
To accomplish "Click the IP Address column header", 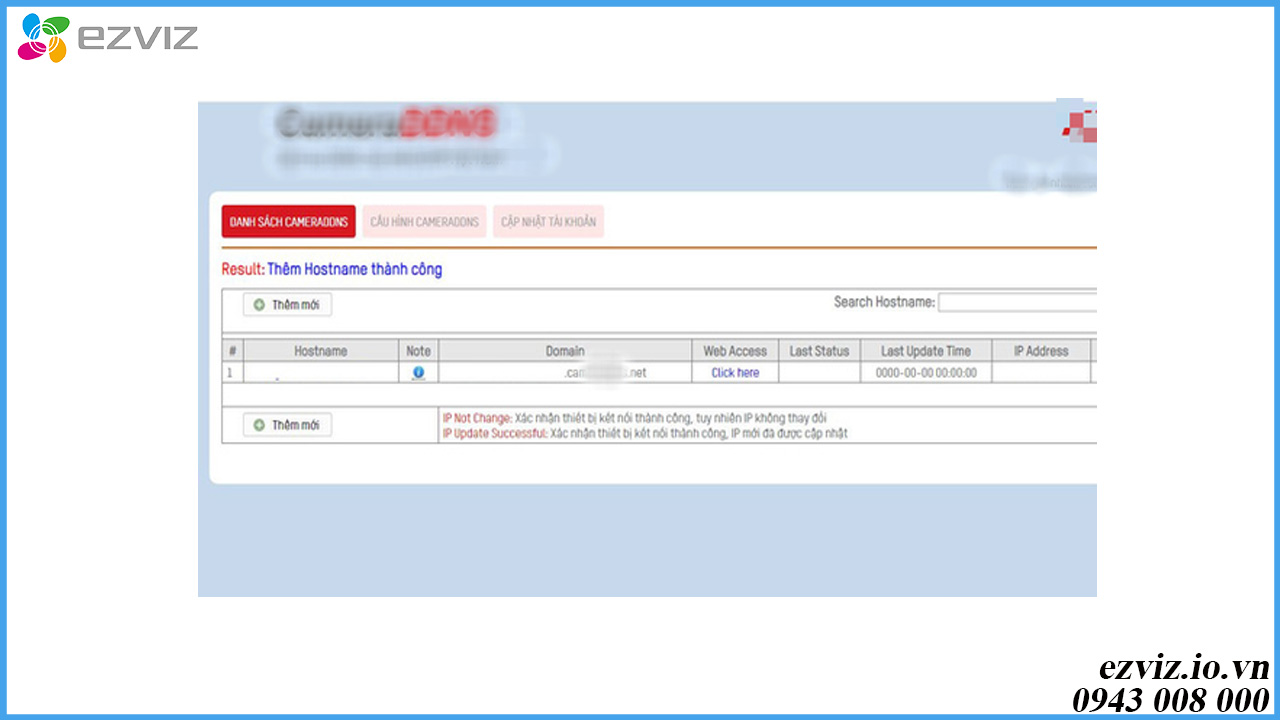I will click(x=1040, y=351).
